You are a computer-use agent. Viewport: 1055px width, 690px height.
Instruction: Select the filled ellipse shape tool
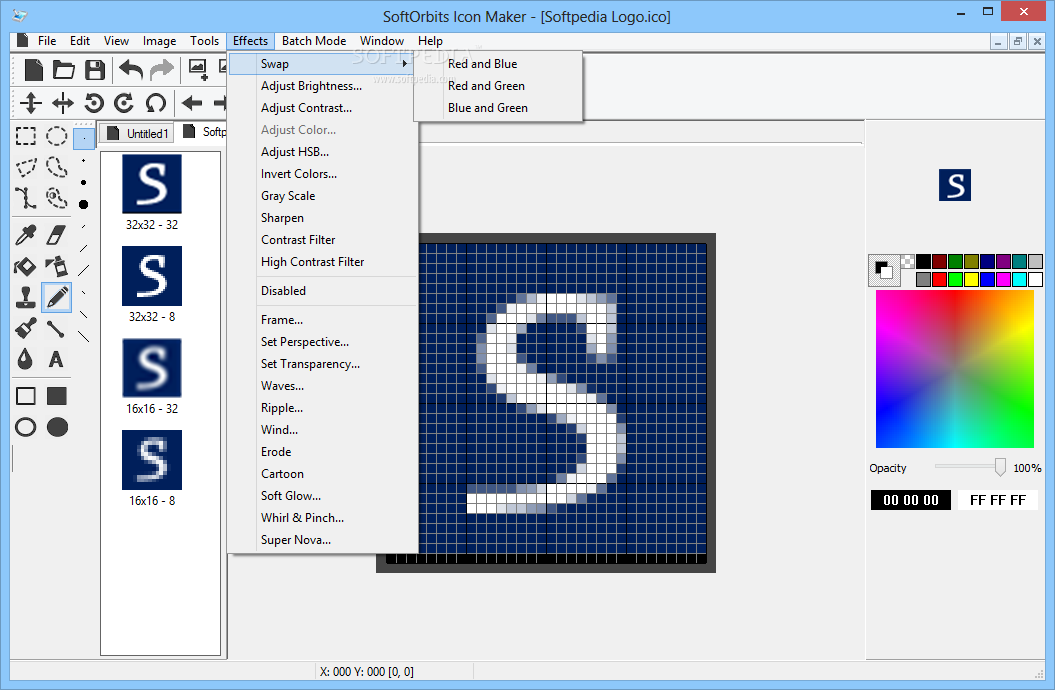(x=57, y=427)
